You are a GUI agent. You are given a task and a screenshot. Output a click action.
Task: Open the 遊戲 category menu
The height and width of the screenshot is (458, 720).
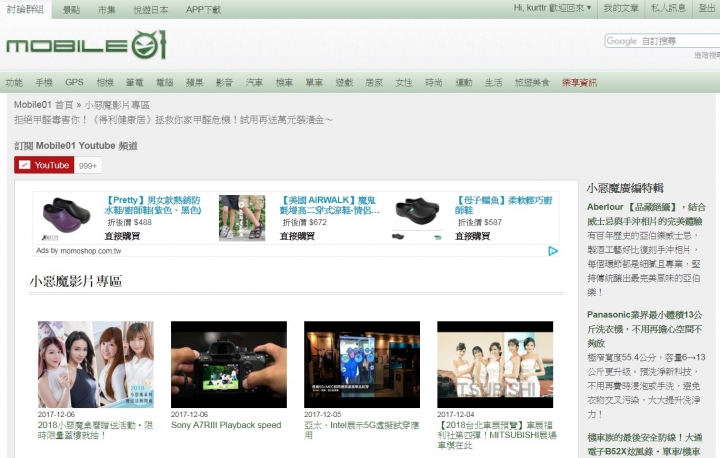point(344,83)
